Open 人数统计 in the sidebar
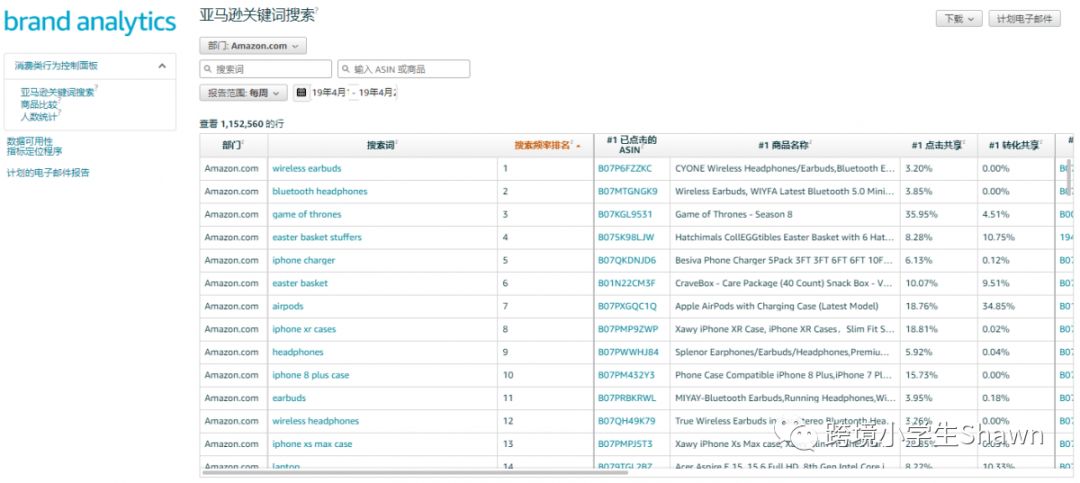Screen dimensions: 1080x483 click(39, 116)
